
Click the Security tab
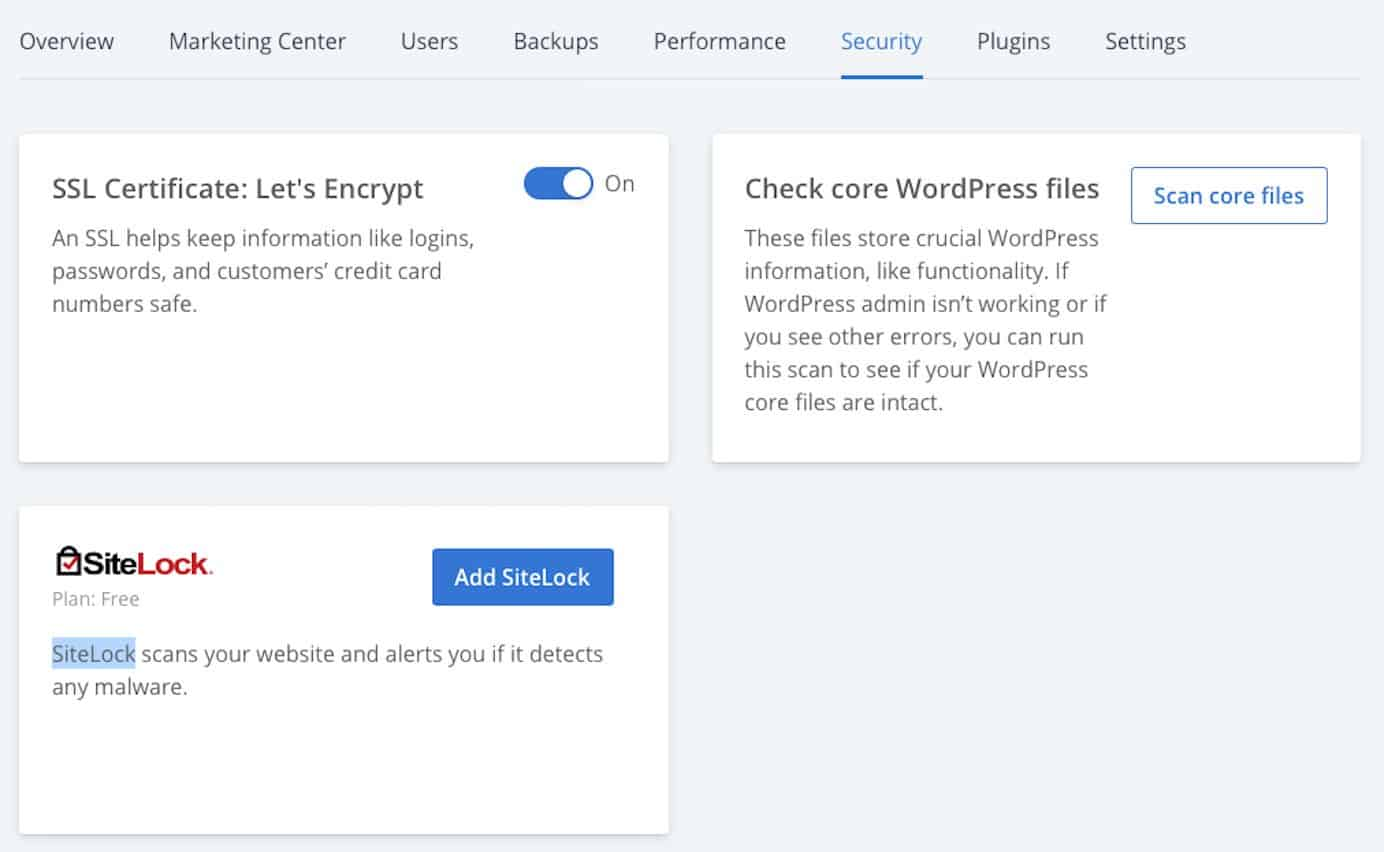[881, 41]
